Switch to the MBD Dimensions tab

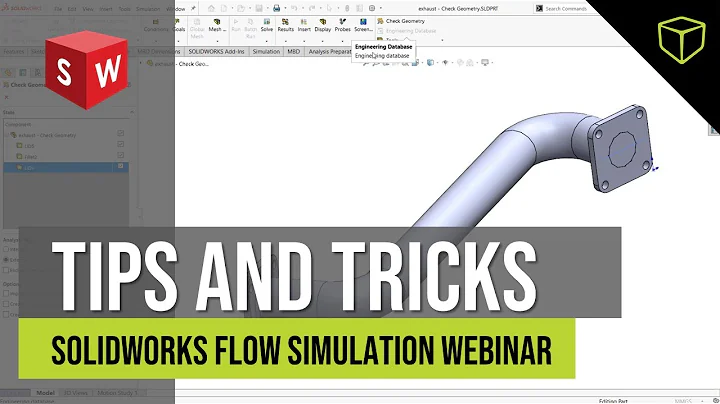click(159, 51)
